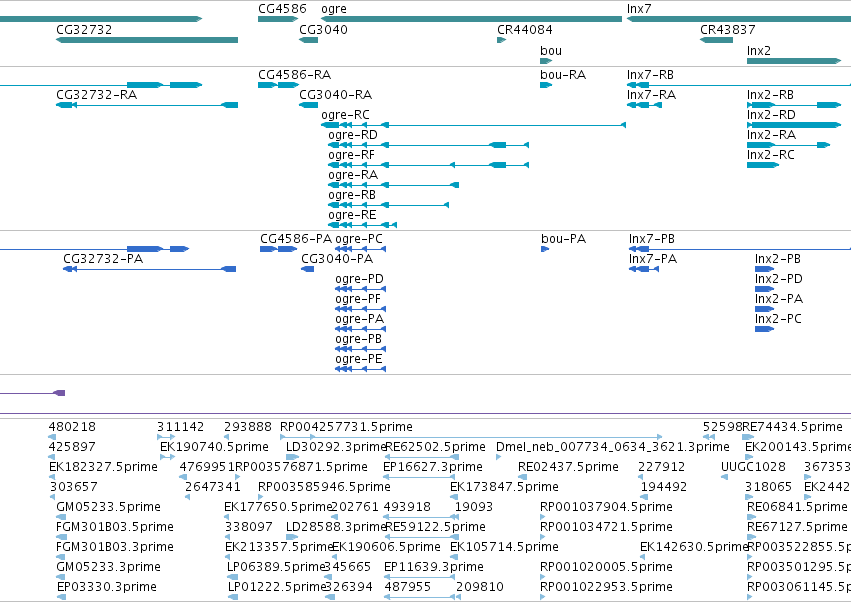The image size is (851, 602).
Task: Select the Inx7-PA protein
Action: point(644,269)
